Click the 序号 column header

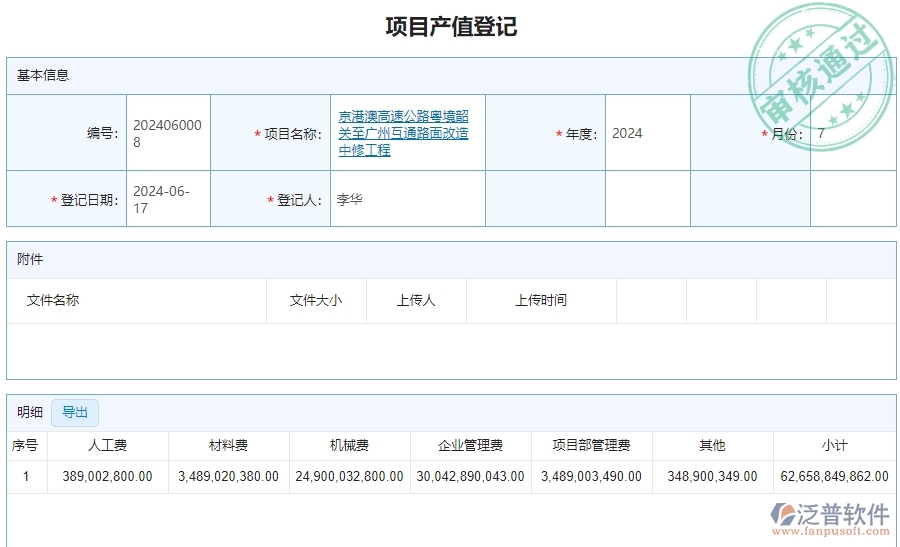(x=25, y=445)
